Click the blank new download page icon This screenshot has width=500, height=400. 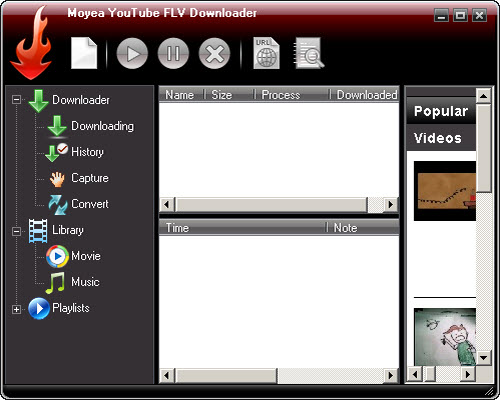pos(84,53)
